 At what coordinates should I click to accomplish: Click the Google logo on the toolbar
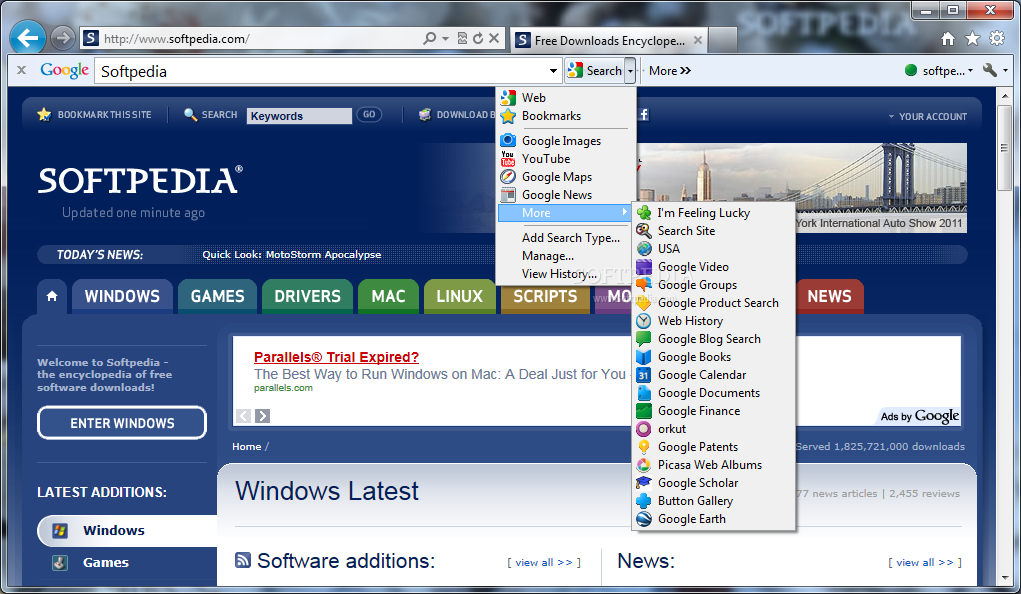[x=64, y=70]
